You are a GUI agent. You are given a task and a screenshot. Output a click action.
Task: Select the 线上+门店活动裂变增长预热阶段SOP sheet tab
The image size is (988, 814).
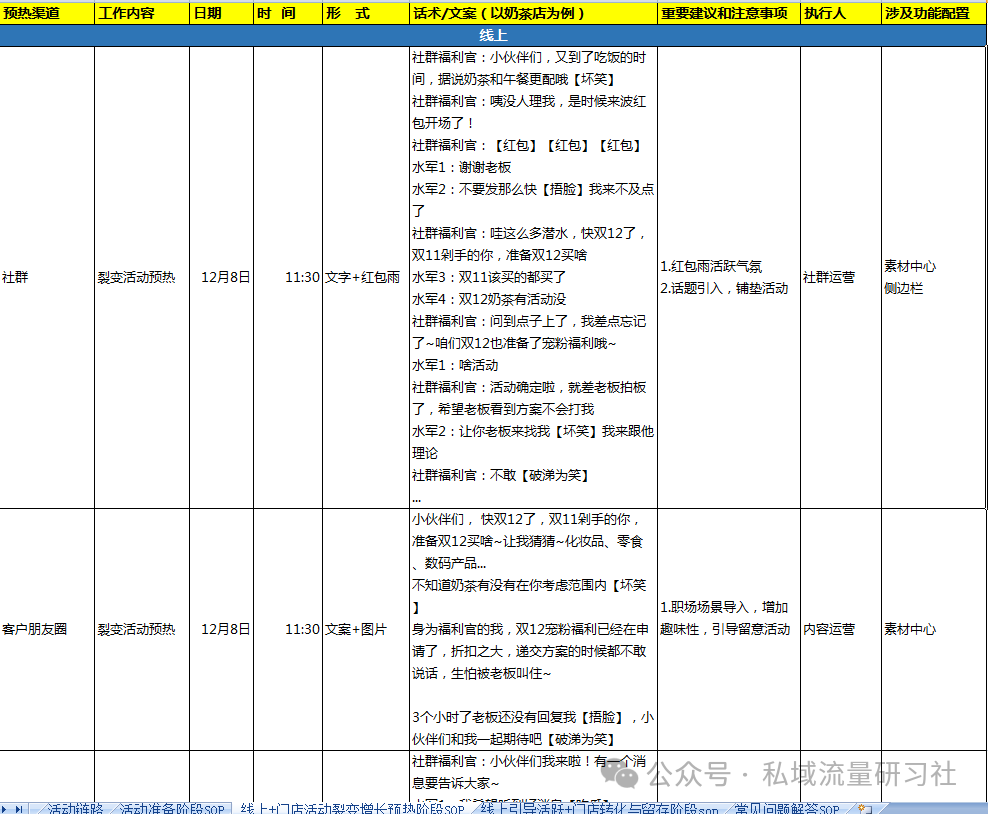click(x=352, y=808)
